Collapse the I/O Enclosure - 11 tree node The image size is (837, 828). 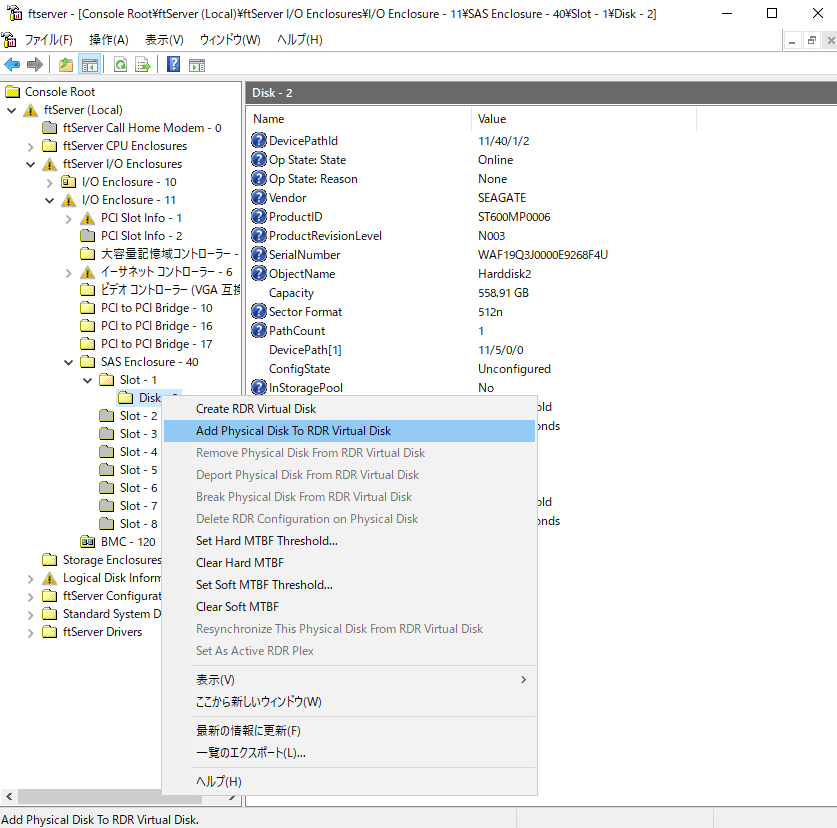(x=48, y=199)
